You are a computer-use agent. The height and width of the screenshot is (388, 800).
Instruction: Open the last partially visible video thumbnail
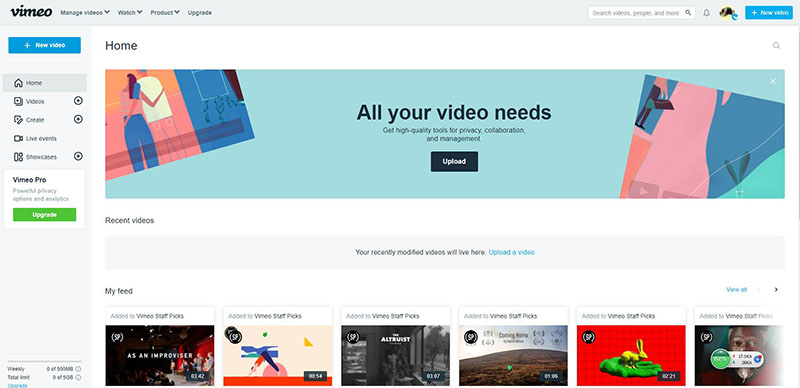tap(739, 355)
